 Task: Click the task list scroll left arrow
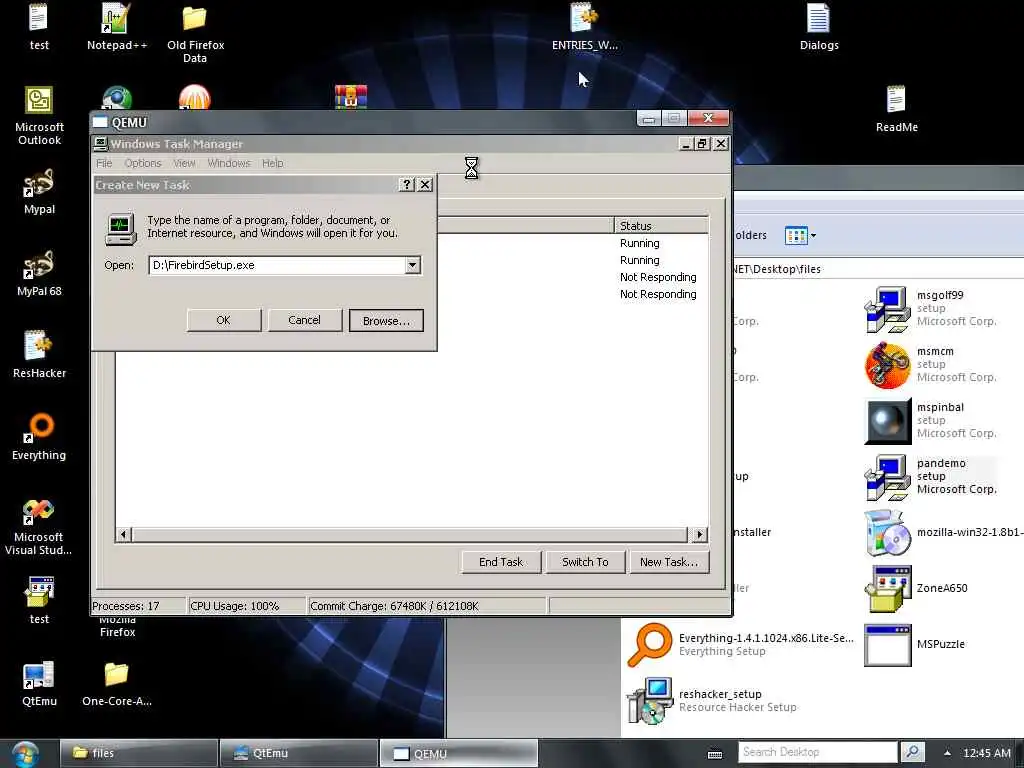[123, 535]
